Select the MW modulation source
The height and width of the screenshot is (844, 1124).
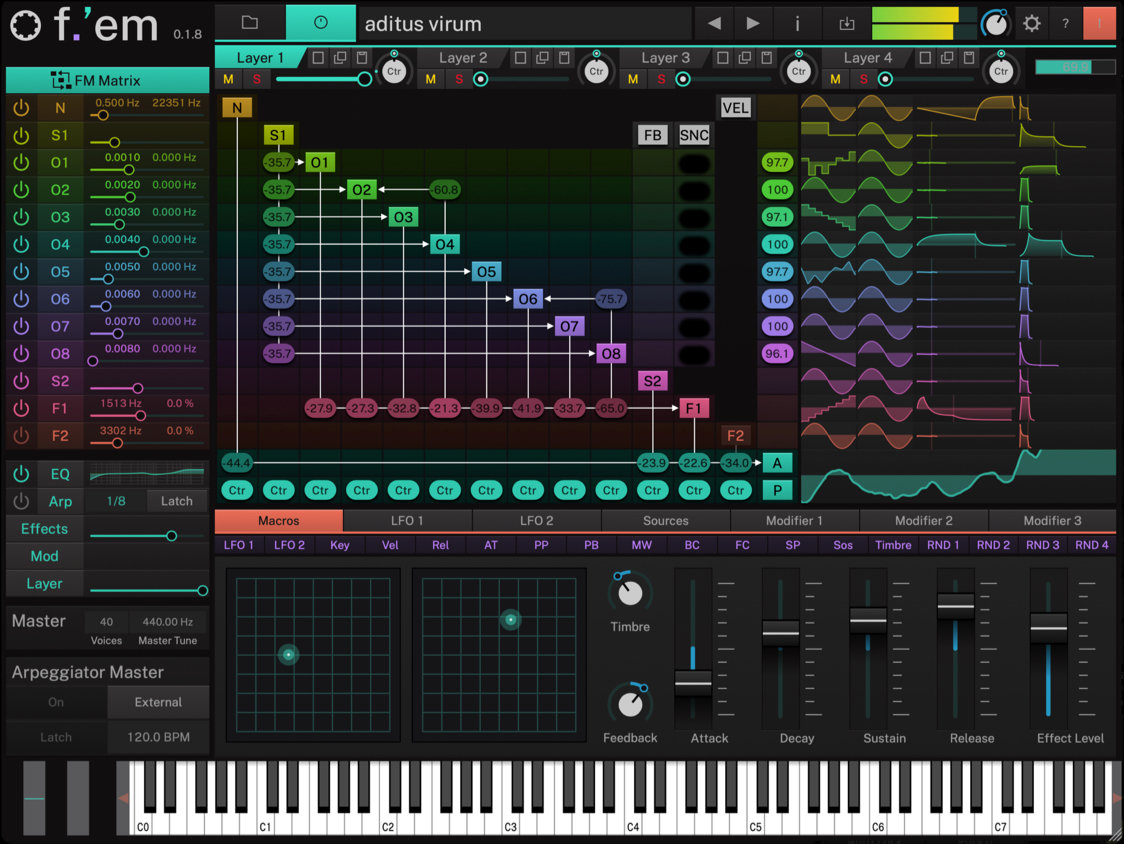(x=642, y=545)
